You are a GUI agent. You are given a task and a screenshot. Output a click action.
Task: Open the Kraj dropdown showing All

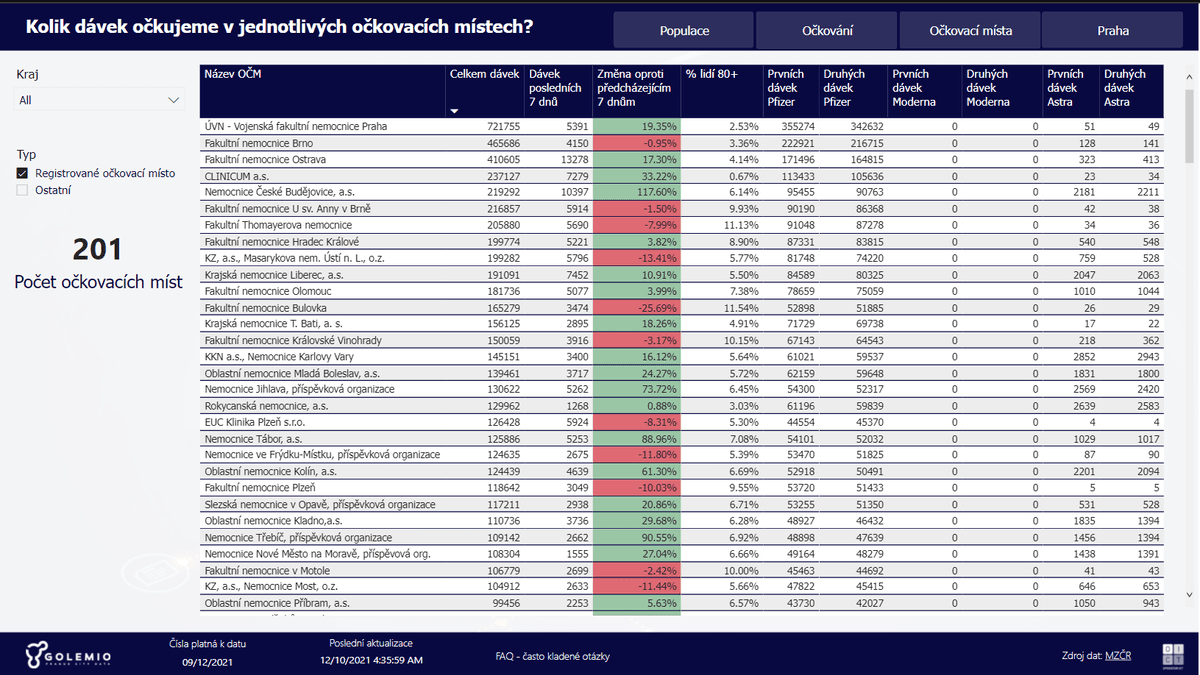click(x=99, y=100)
